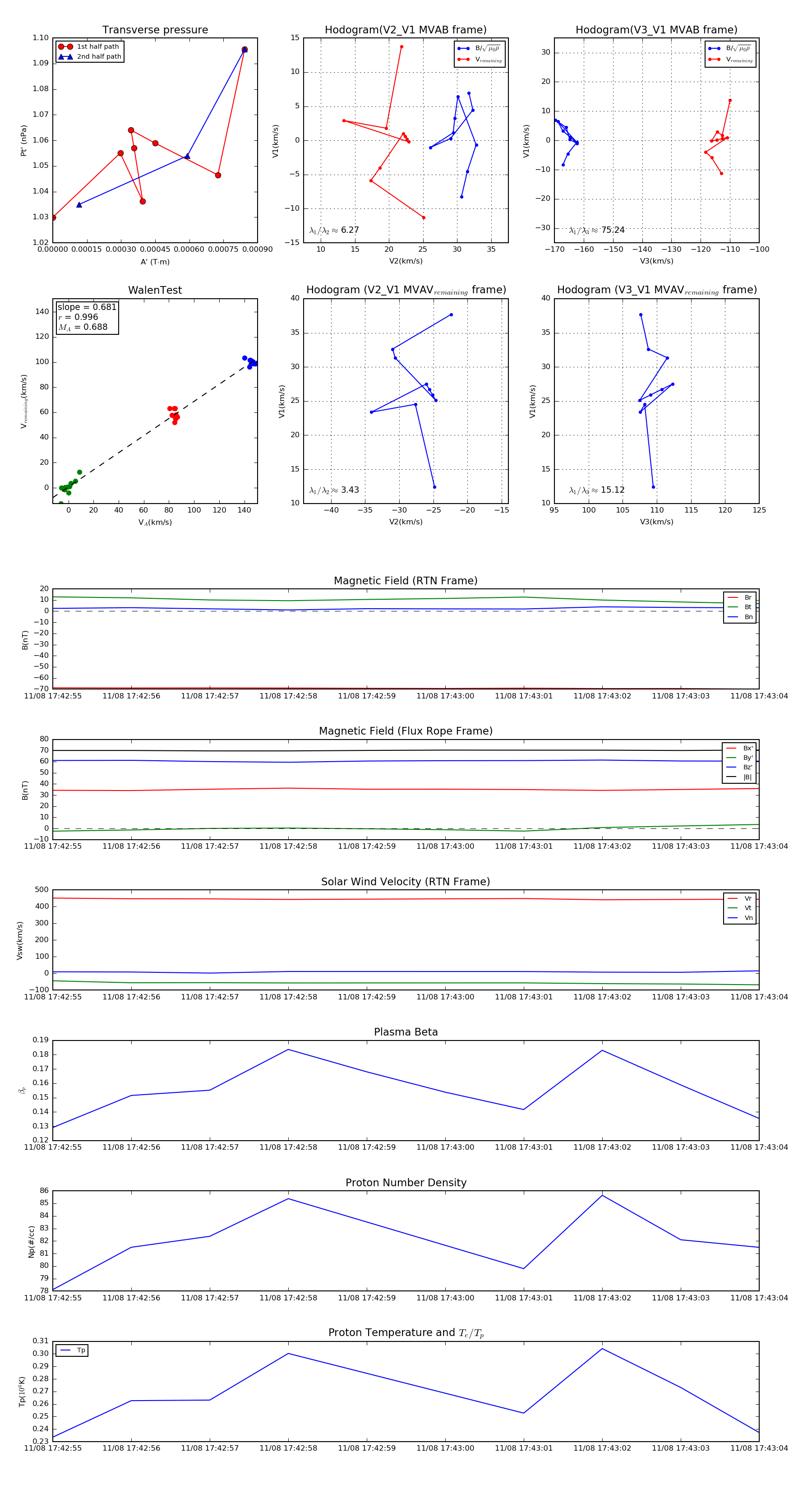The height and width of the screenshot is (1489, 812).
Task: Click the "A' (T·m)" x-axis label
Action: tap(155, 262)
